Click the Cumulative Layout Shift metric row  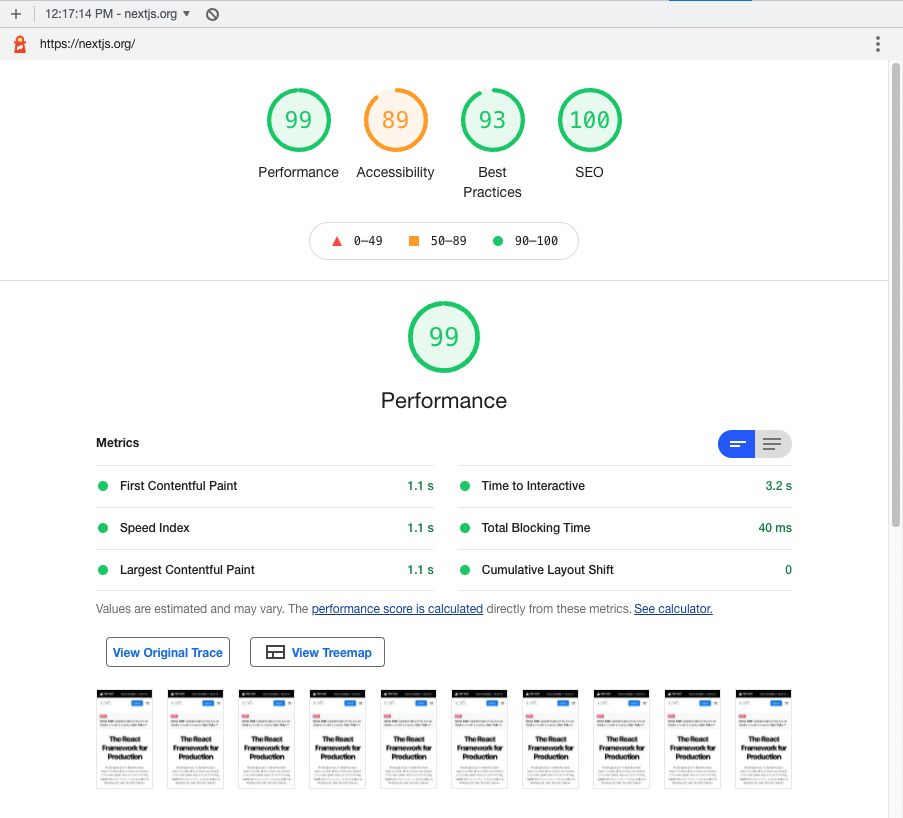(x=625, y=570)
